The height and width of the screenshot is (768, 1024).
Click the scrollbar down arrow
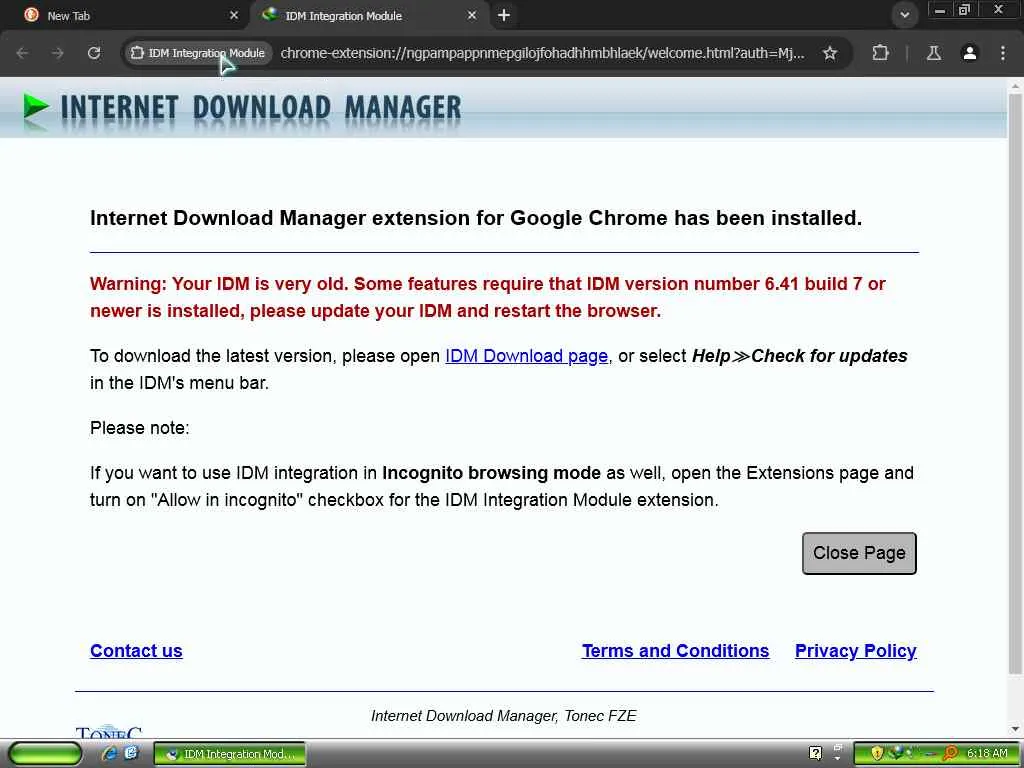[x=1015, y=729]
